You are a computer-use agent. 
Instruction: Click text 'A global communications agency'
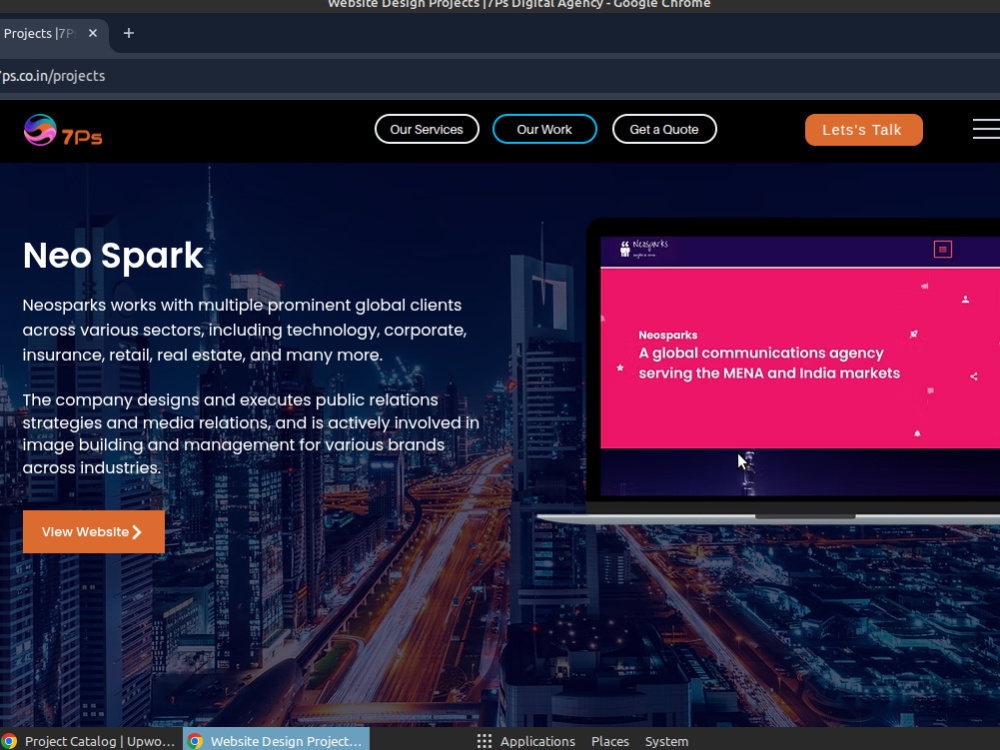click(x=761, y=353)
